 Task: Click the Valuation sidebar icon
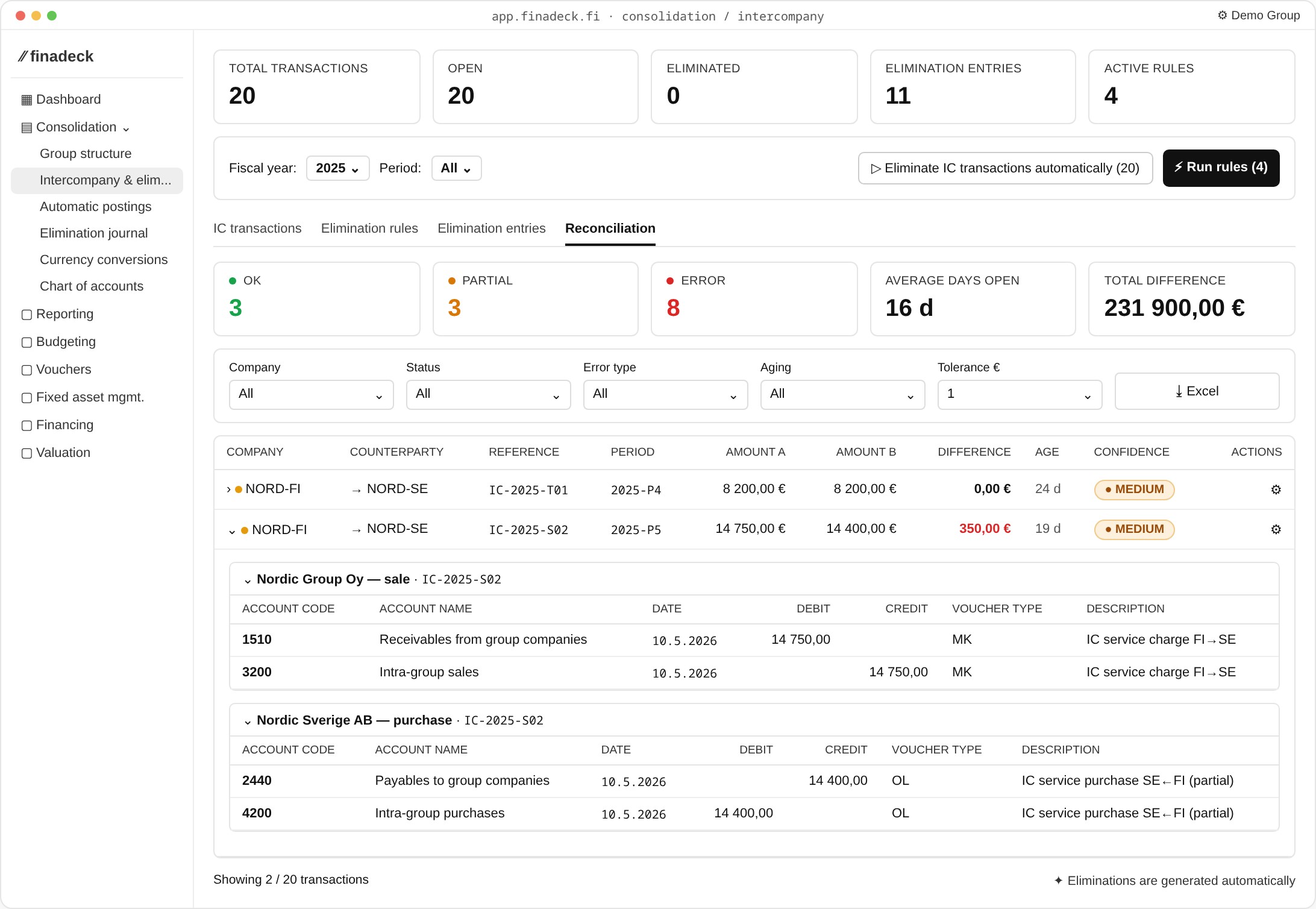[27, 453]
